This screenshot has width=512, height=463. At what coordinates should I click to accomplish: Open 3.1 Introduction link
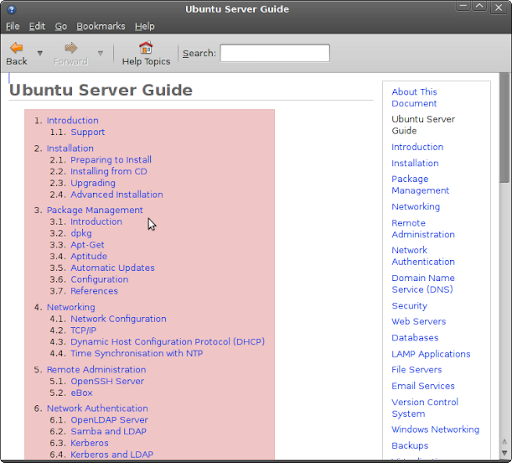[96, 222]
